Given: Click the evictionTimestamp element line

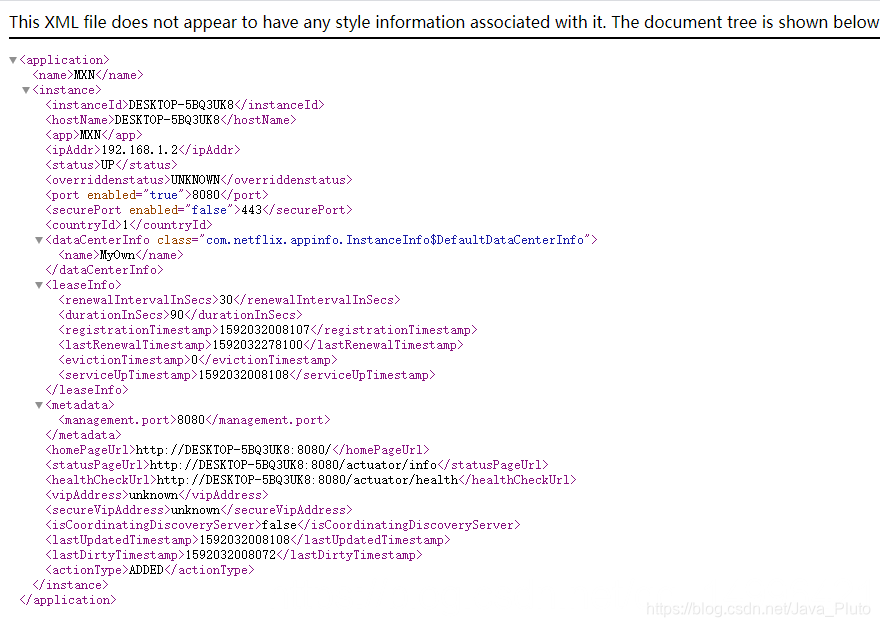Looking at the screenshot, I should click(198, 360).
